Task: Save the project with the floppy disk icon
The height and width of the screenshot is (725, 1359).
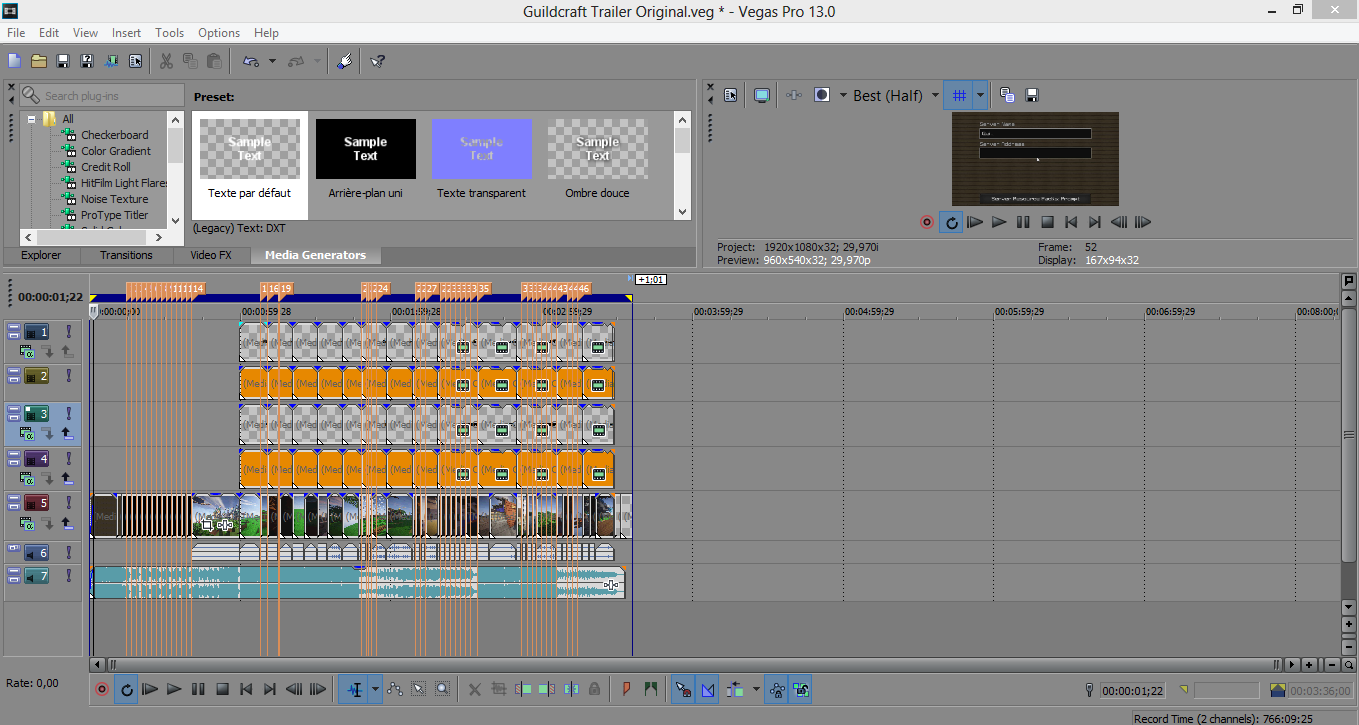Action: tap(63, 61)
